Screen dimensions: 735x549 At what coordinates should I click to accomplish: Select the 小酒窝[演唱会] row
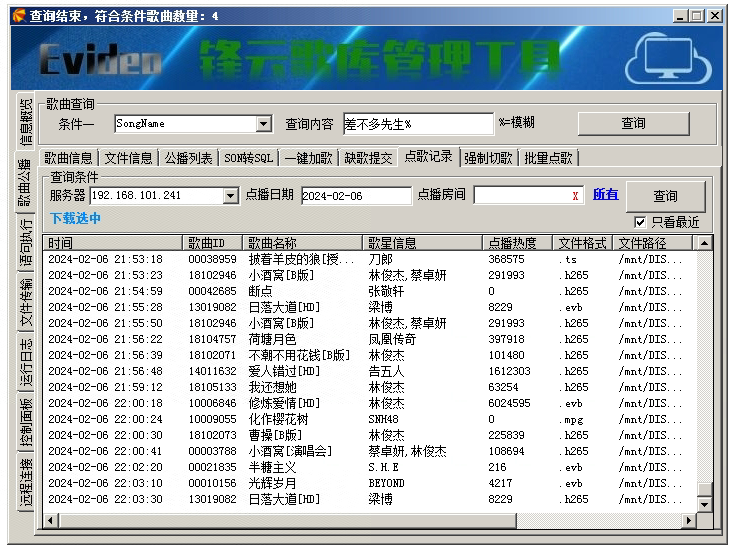coord(369,451)
